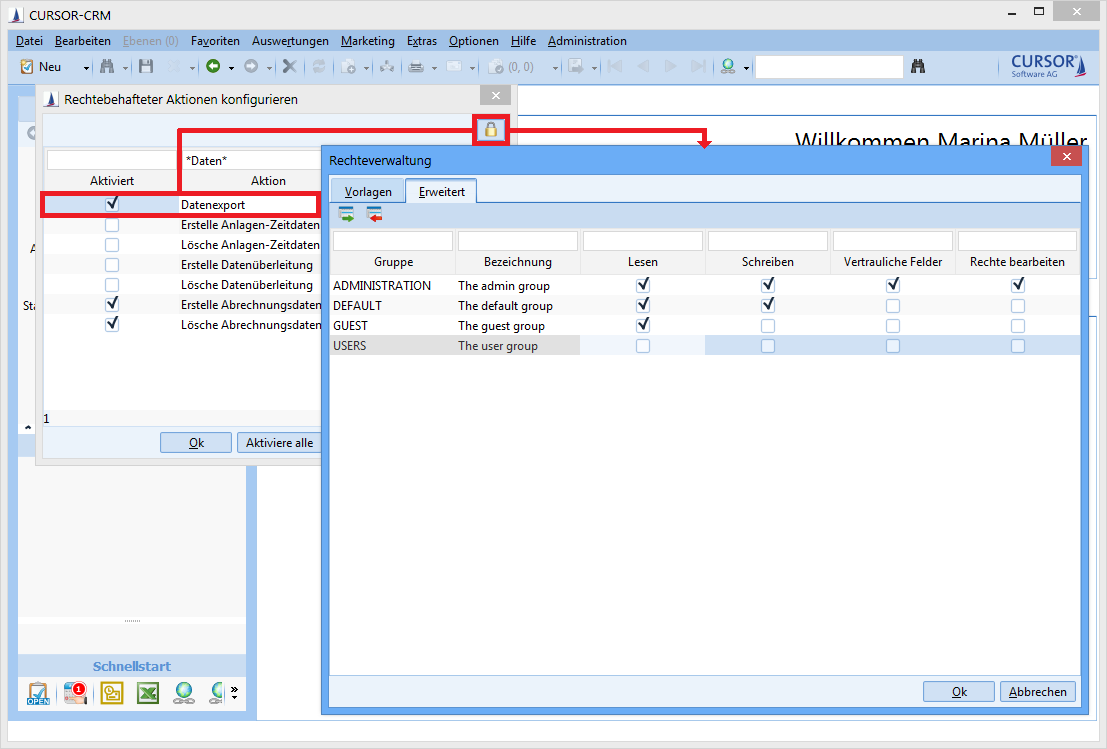The image size is (1107, 749).
Task: Click Abbrechen in Rechteverwaltung dialog
Action: click(x=1039, y=691)
